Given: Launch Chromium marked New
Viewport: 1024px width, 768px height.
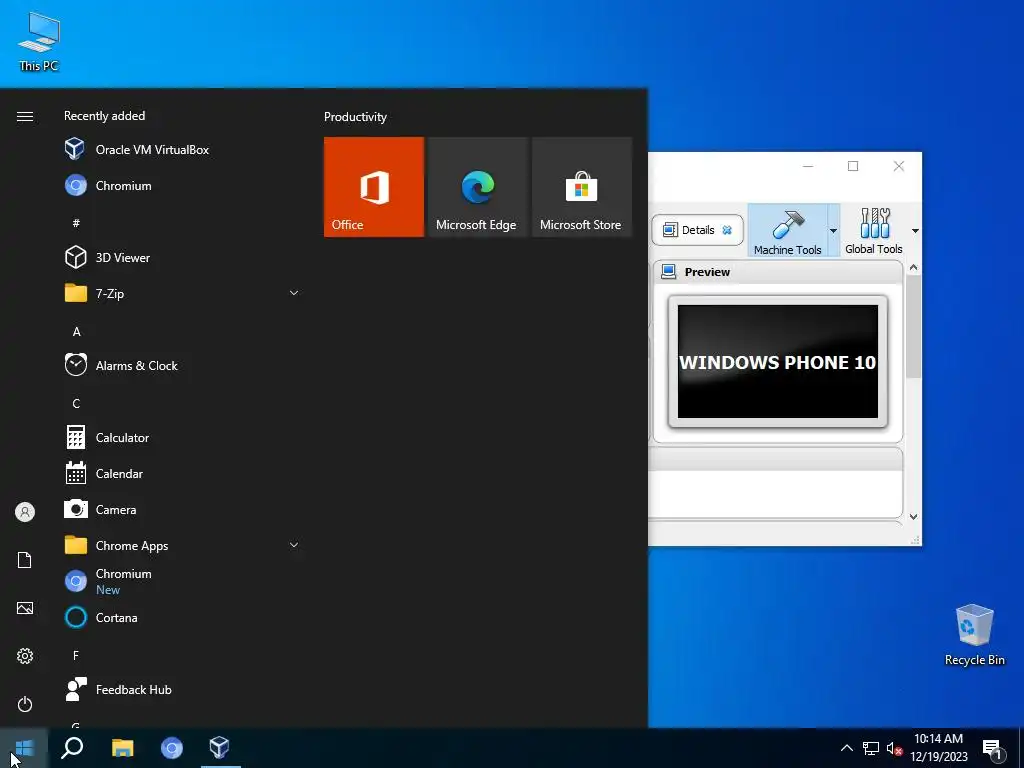Looking at the screenshot, I should tap(183, 581).
